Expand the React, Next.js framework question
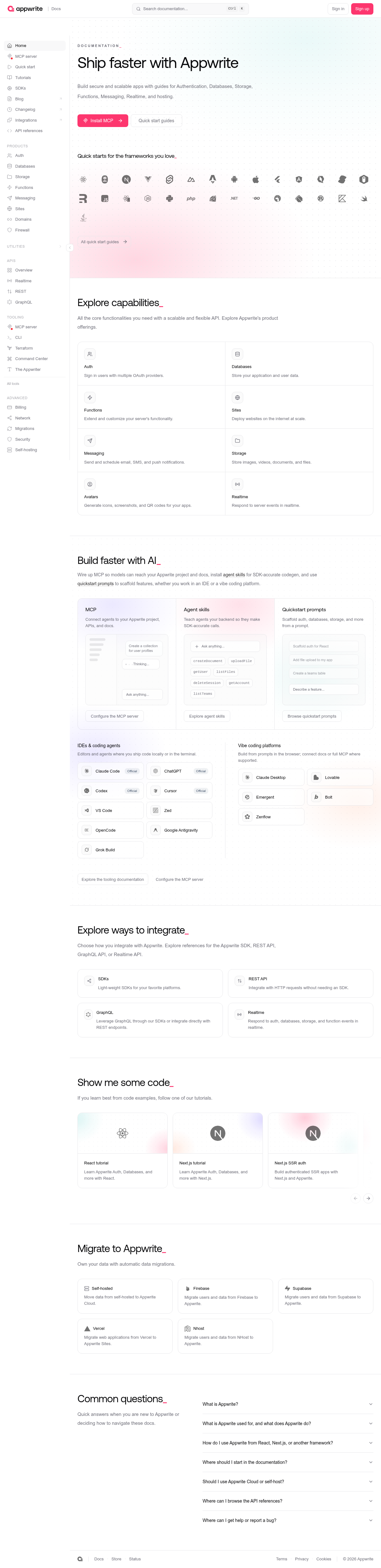Viewport: 381px width, 1568px height. (x=287, y=1443)
